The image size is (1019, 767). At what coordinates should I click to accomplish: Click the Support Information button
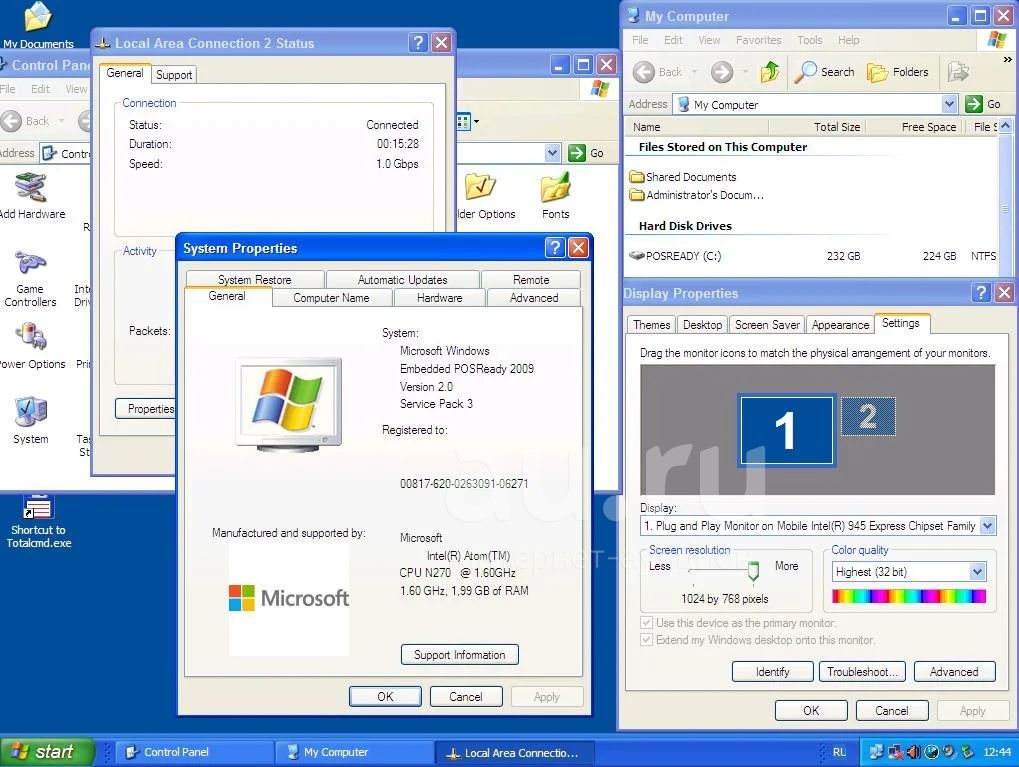459,655
